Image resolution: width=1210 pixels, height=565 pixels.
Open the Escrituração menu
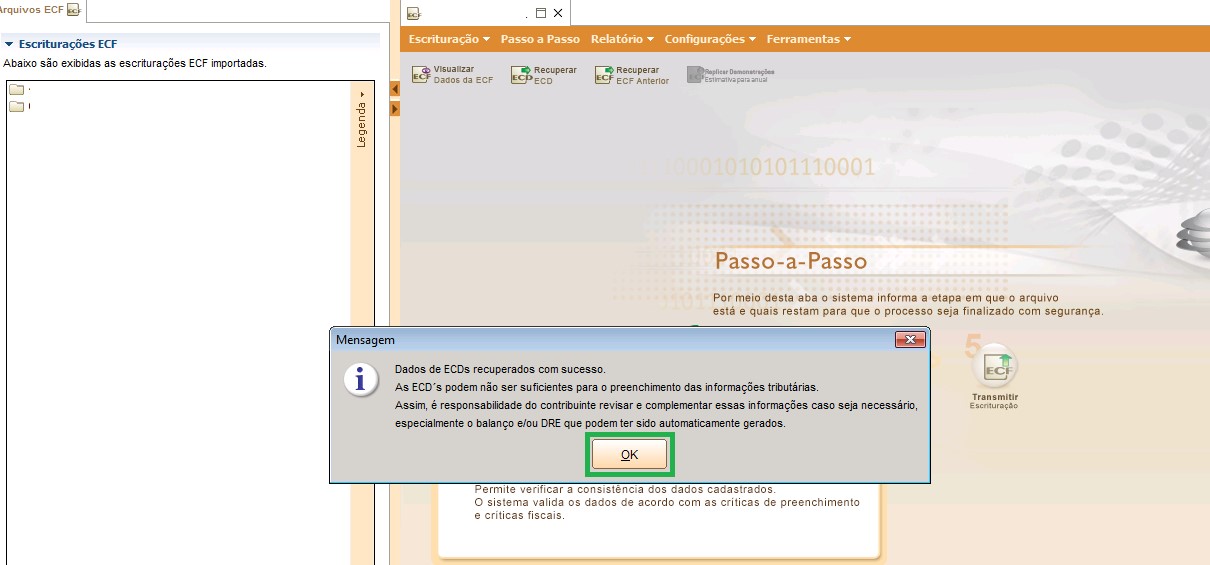coord(449,39)
